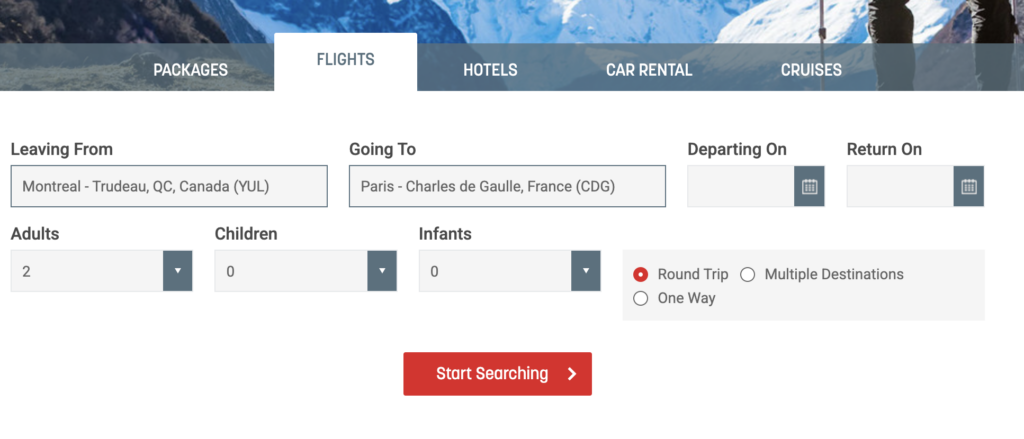
Task: Switch to the Hotels tab
Action: pyautogui.click(x=490, y=70)
